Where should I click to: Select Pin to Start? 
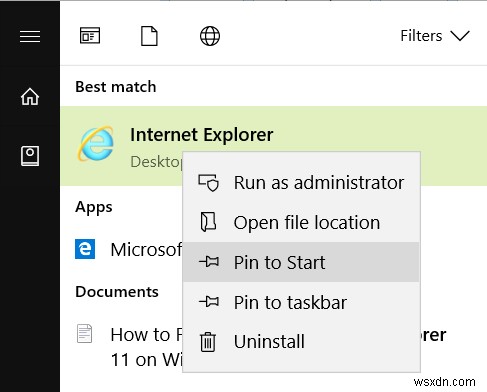click(301, 262)
